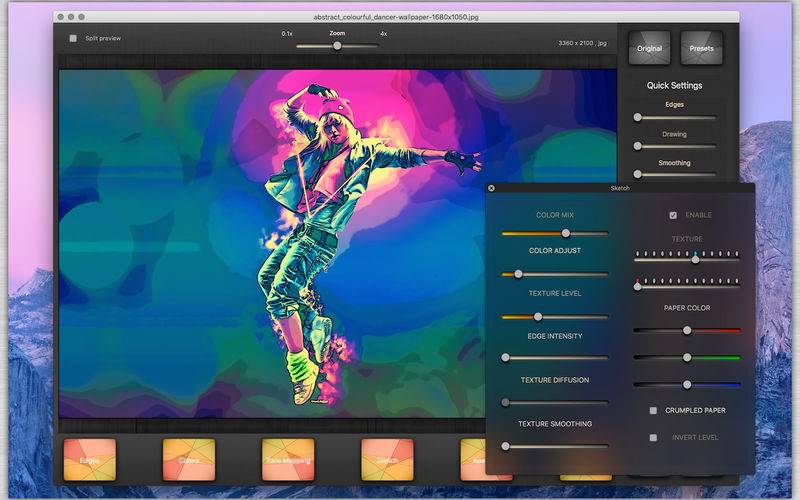This screenshot has width=800, height=500.
Task: Uncheck the Enable checkbox in Sketch panel
Action: click(673, 215)
